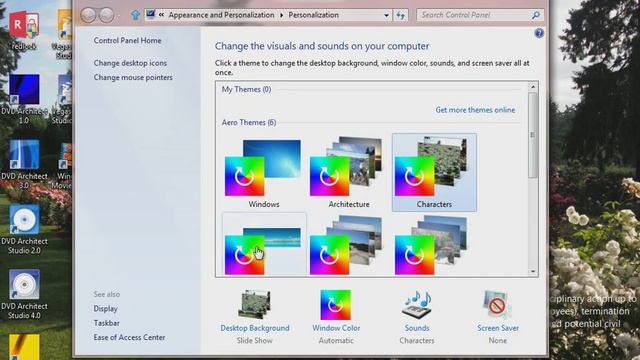The image size is (640, 360).
Task: Click the Personalization breadcrumb
Action: point(313,15)
